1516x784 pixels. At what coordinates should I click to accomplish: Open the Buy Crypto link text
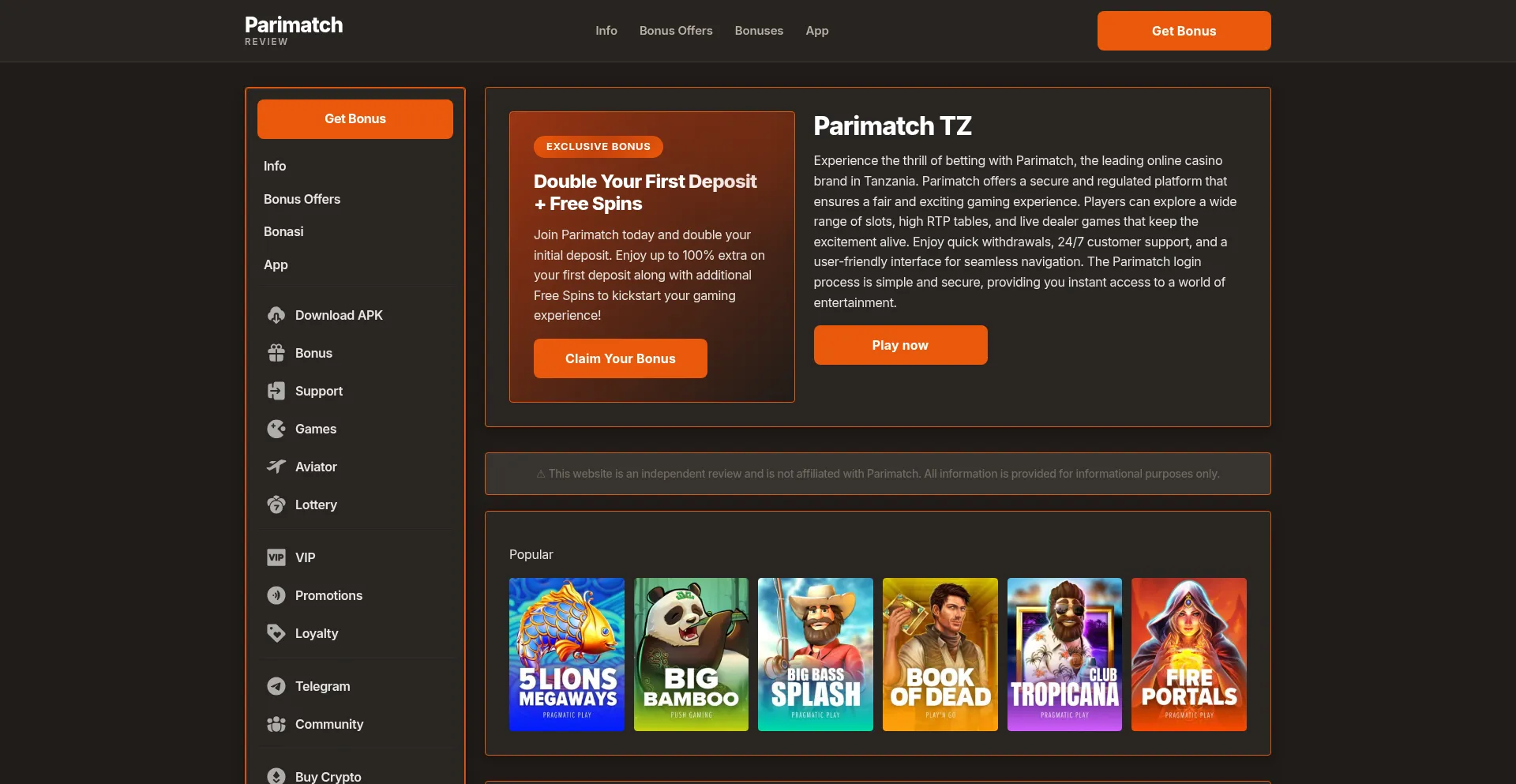pos(328,776)
